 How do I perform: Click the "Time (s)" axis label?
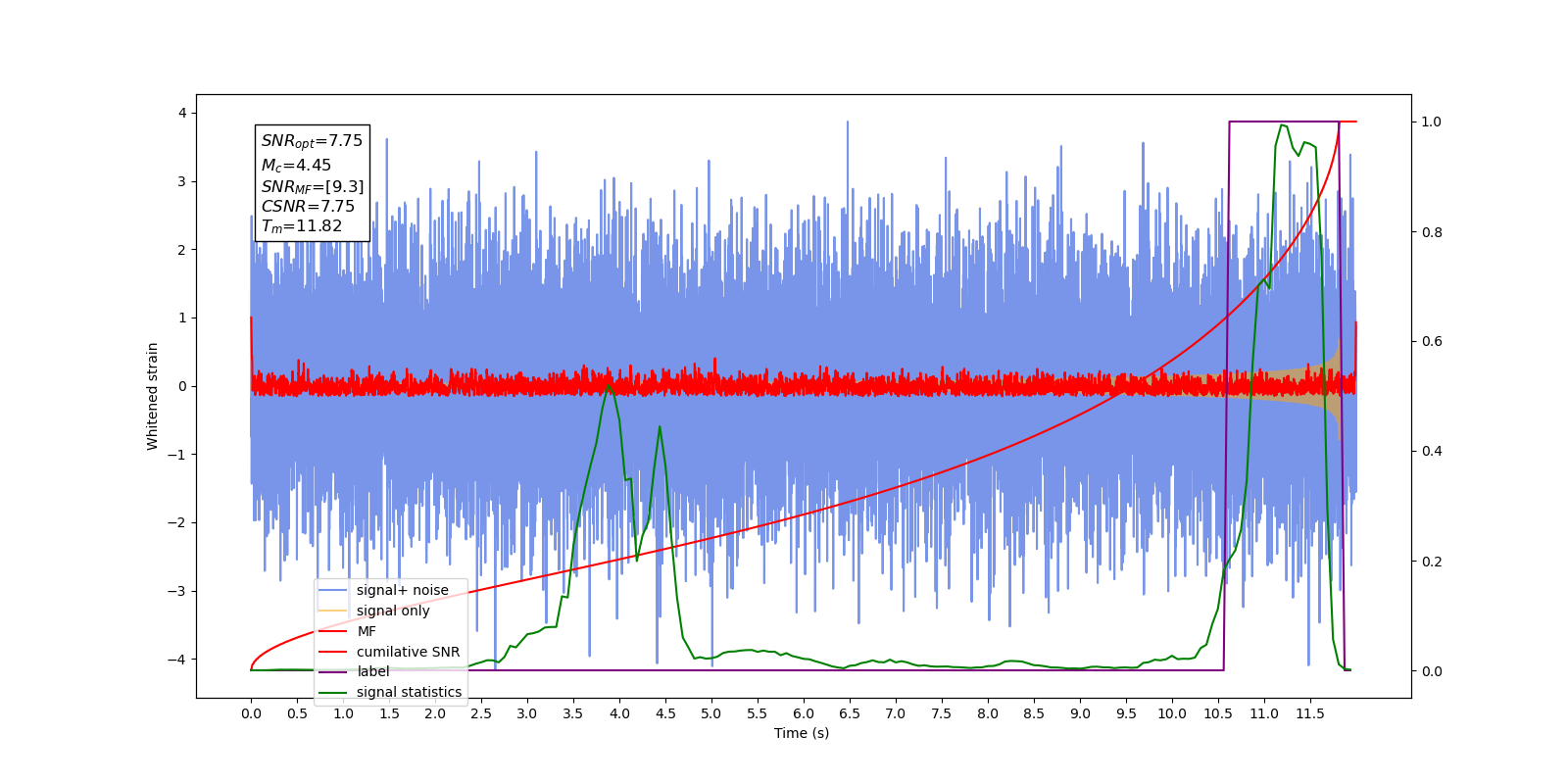(802, 733)
